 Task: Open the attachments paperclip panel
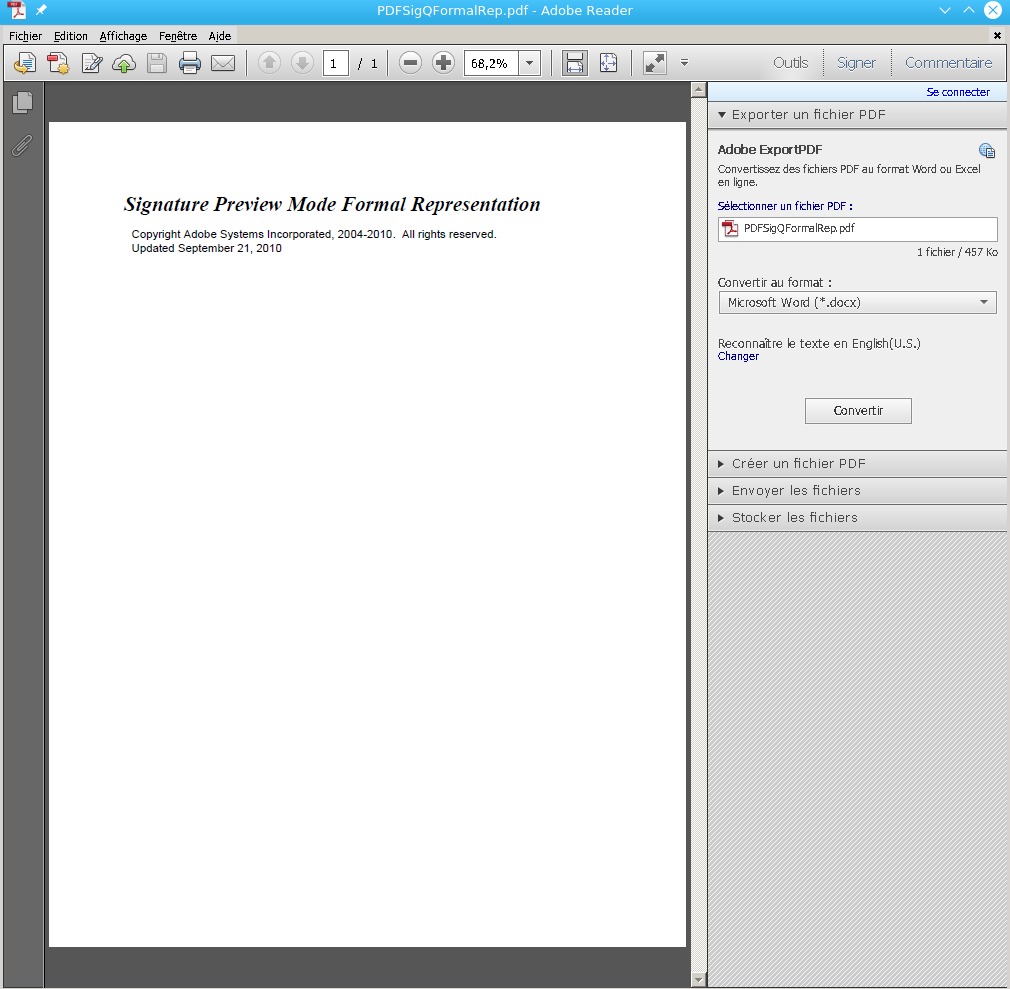click(22, 146)
